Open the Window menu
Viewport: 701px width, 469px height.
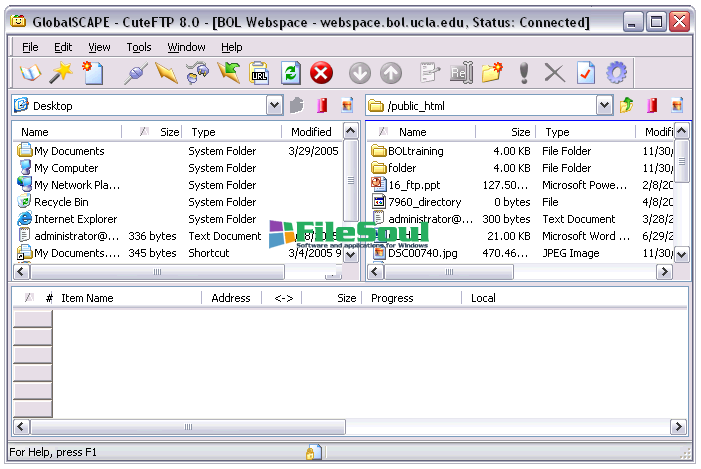(x=186, y=47)
